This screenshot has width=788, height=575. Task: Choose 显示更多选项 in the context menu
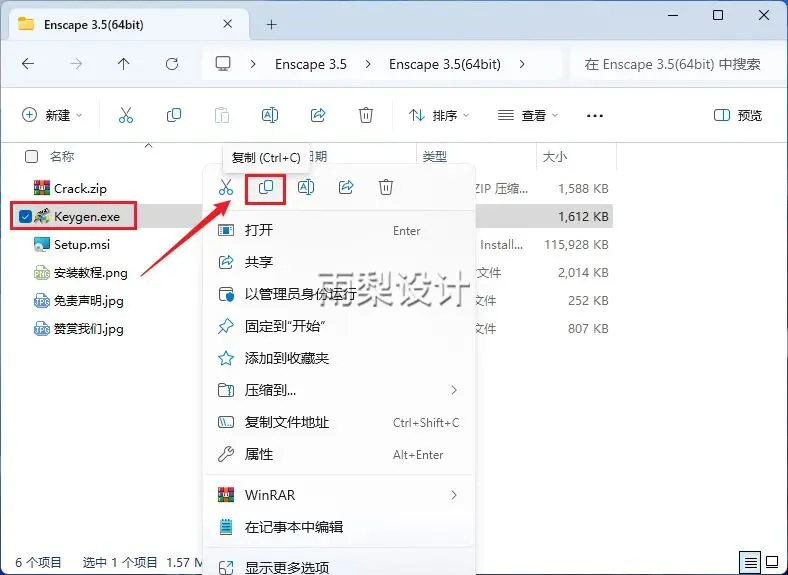(339, 567)
